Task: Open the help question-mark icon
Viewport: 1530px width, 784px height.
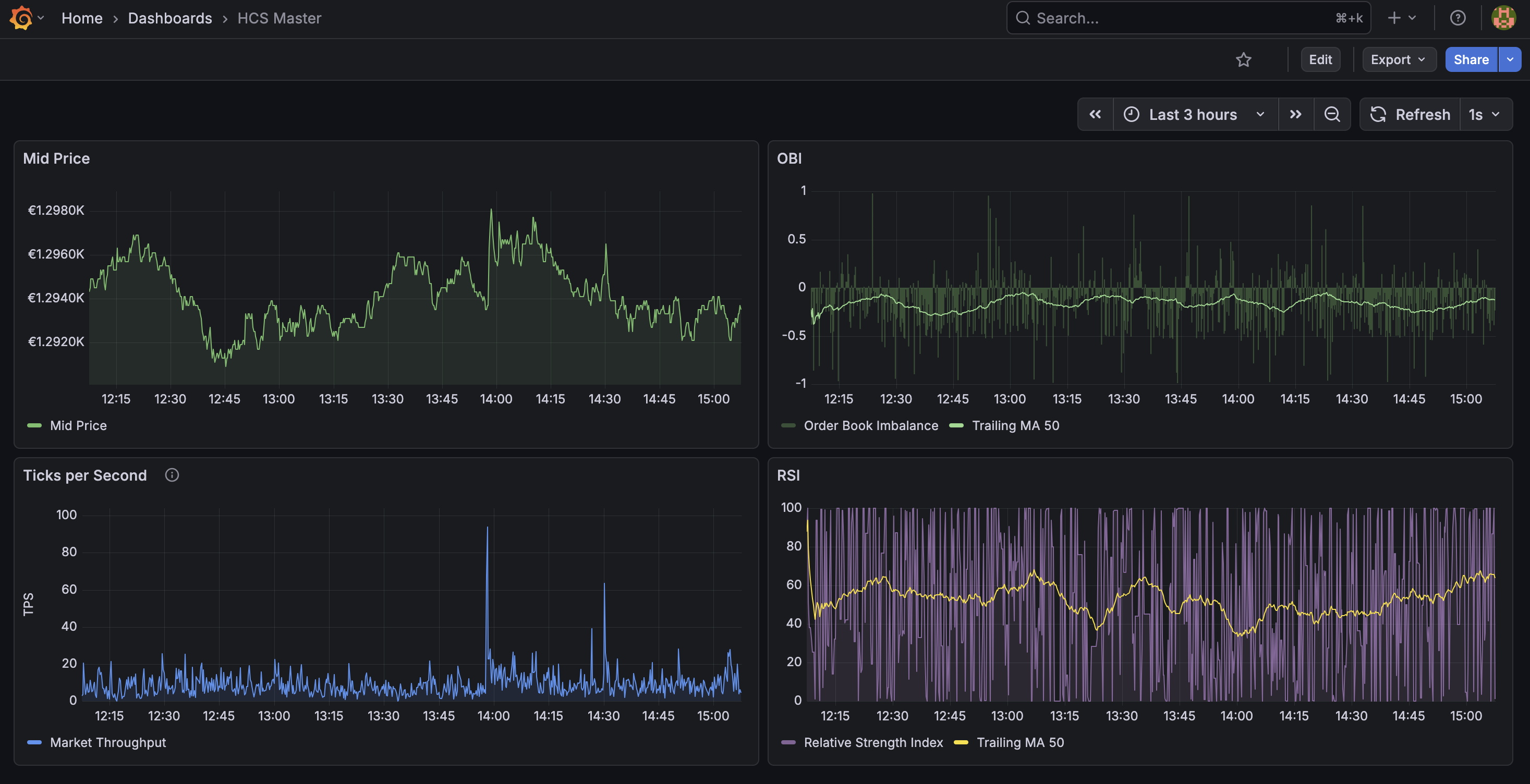Action: 1458,18
